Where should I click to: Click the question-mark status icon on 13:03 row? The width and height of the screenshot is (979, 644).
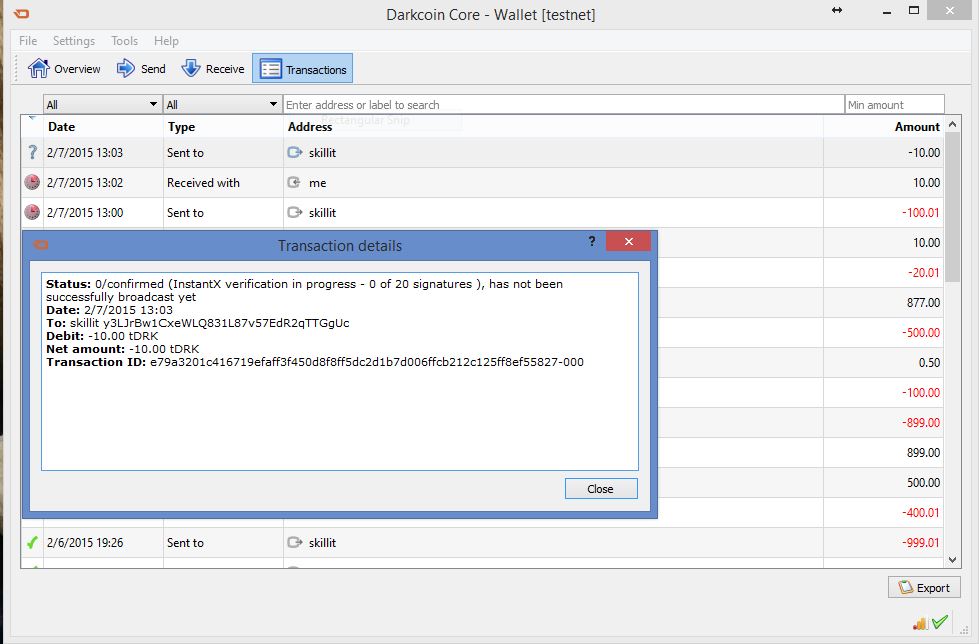pyautogui.click(x=32, y=152)
